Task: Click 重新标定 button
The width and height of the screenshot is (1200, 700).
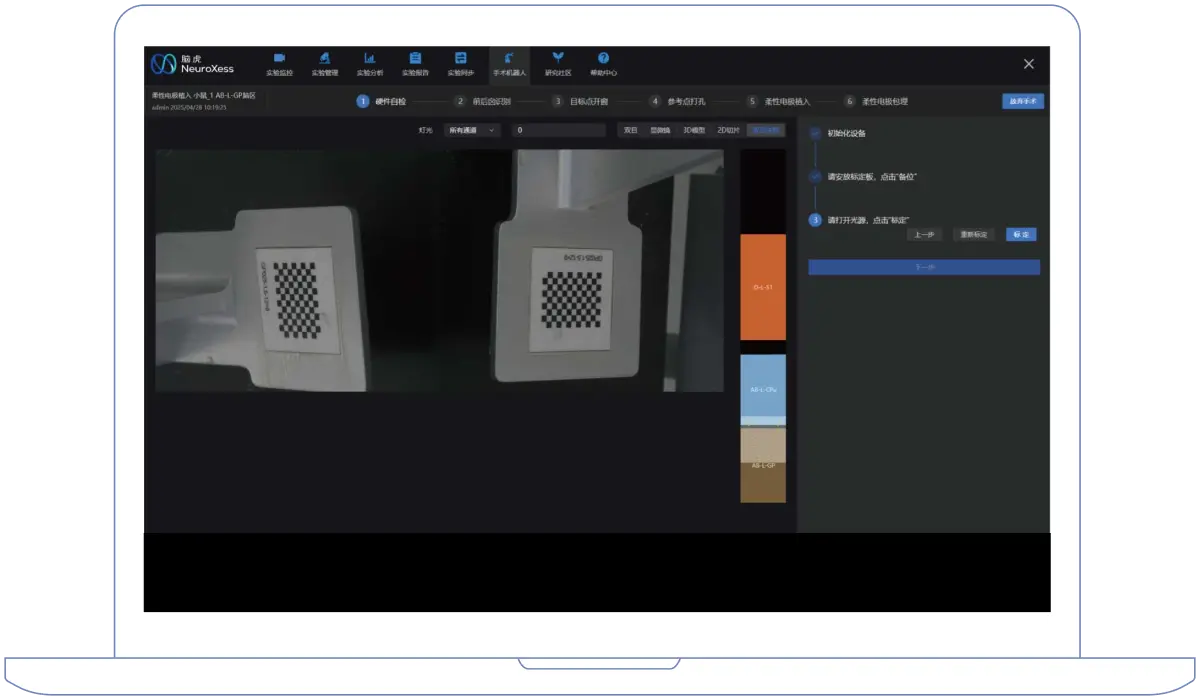Action: coord(974,235)
